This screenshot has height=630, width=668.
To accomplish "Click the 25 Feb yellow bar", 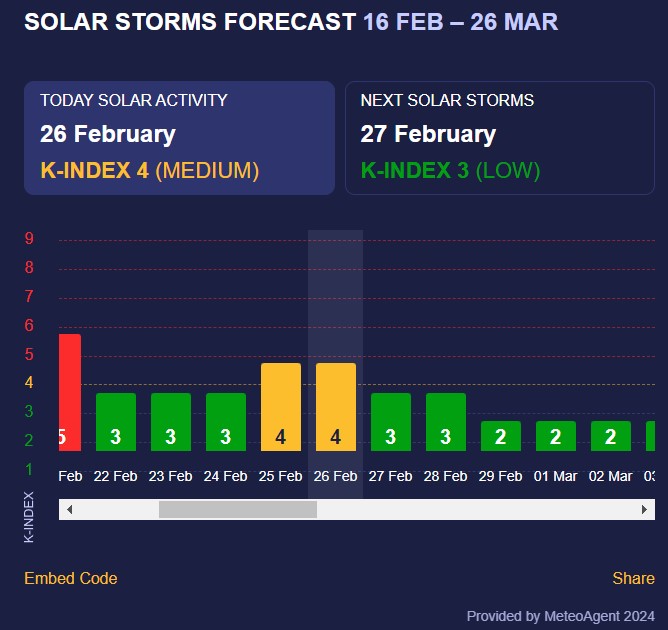I will coord(281,407).
